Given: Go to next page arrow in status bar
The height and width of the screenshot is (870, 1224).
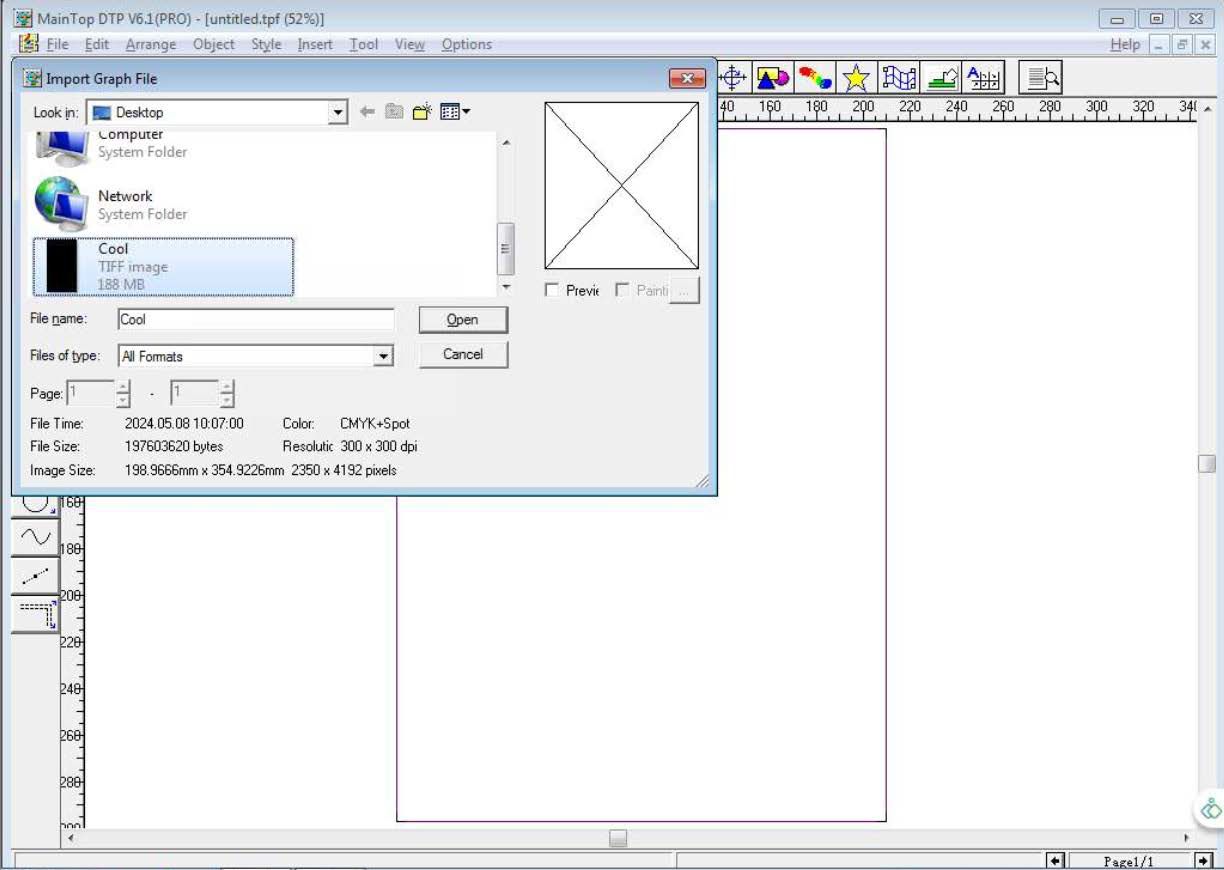Looking at the screenshot, I should (x=1204, y=861).
